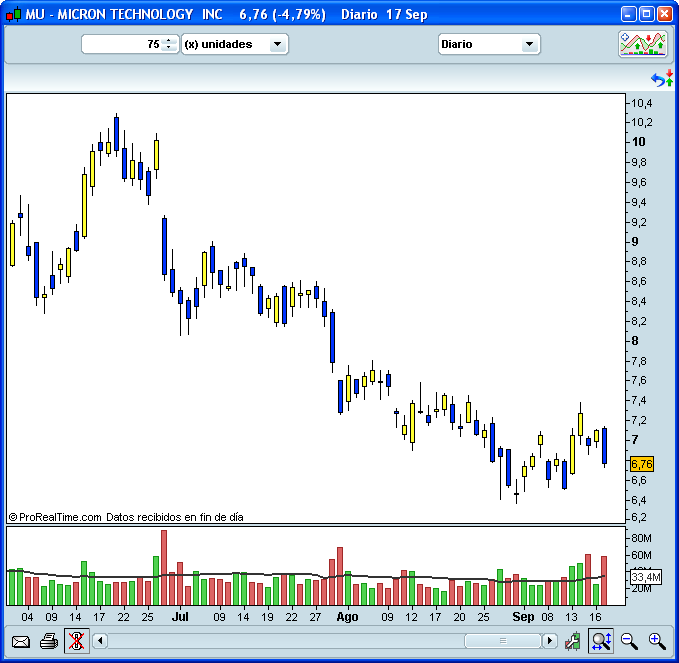Click the zoom in magnifier icon
The height and width of the screenshot is (663, 679).
point(657,641)
